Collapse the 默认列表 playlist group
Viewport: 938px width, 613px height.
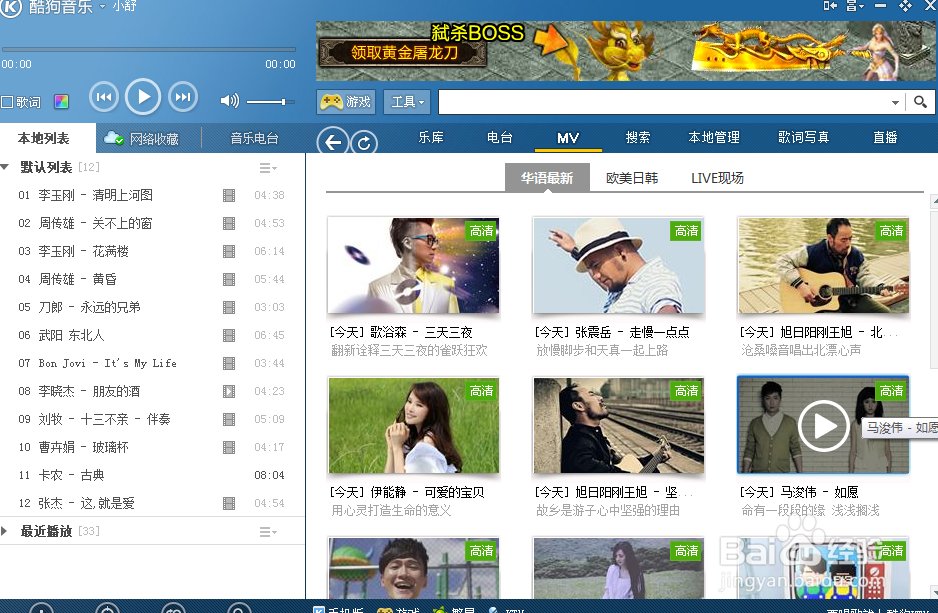pos(6,167)
